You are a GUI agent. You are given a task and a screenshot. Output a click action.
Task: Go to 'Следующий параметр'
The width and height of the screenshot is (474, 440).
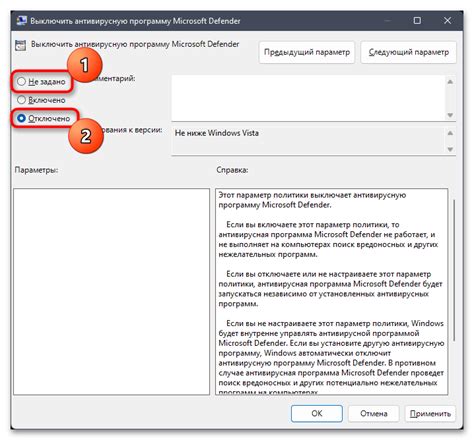pyautogui.click(x=408, y=52)
